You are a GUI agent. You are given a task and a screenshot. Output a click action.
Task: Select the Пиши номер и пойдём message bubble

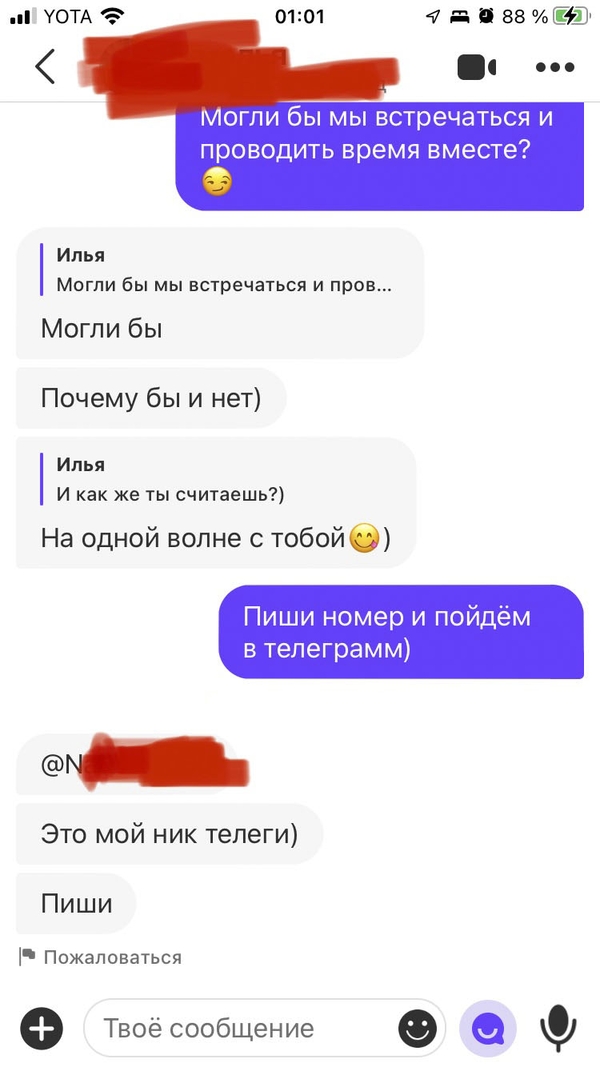coord(401,632)
